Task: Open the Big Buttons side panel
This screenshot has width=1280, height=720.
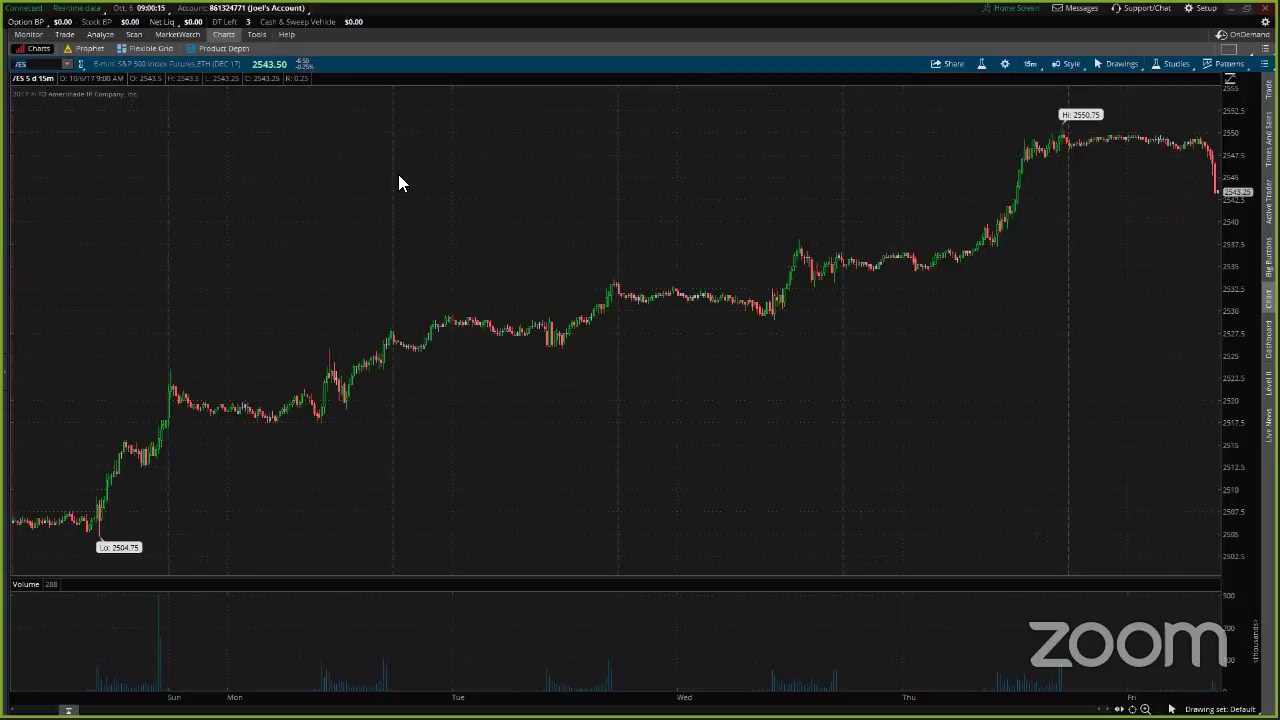Action: point(1270,258)
